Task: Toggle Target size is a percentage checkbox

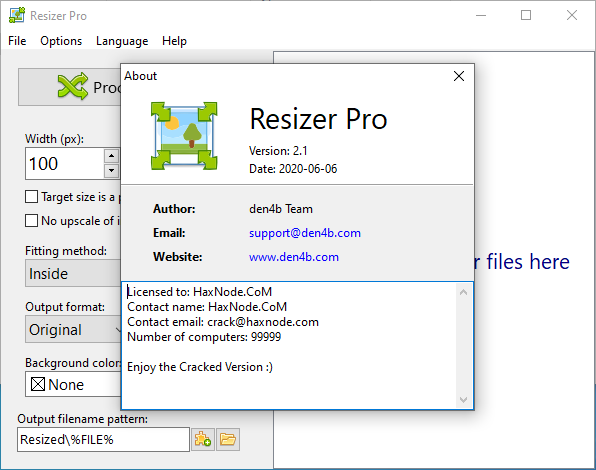Action: coord(32,197)
